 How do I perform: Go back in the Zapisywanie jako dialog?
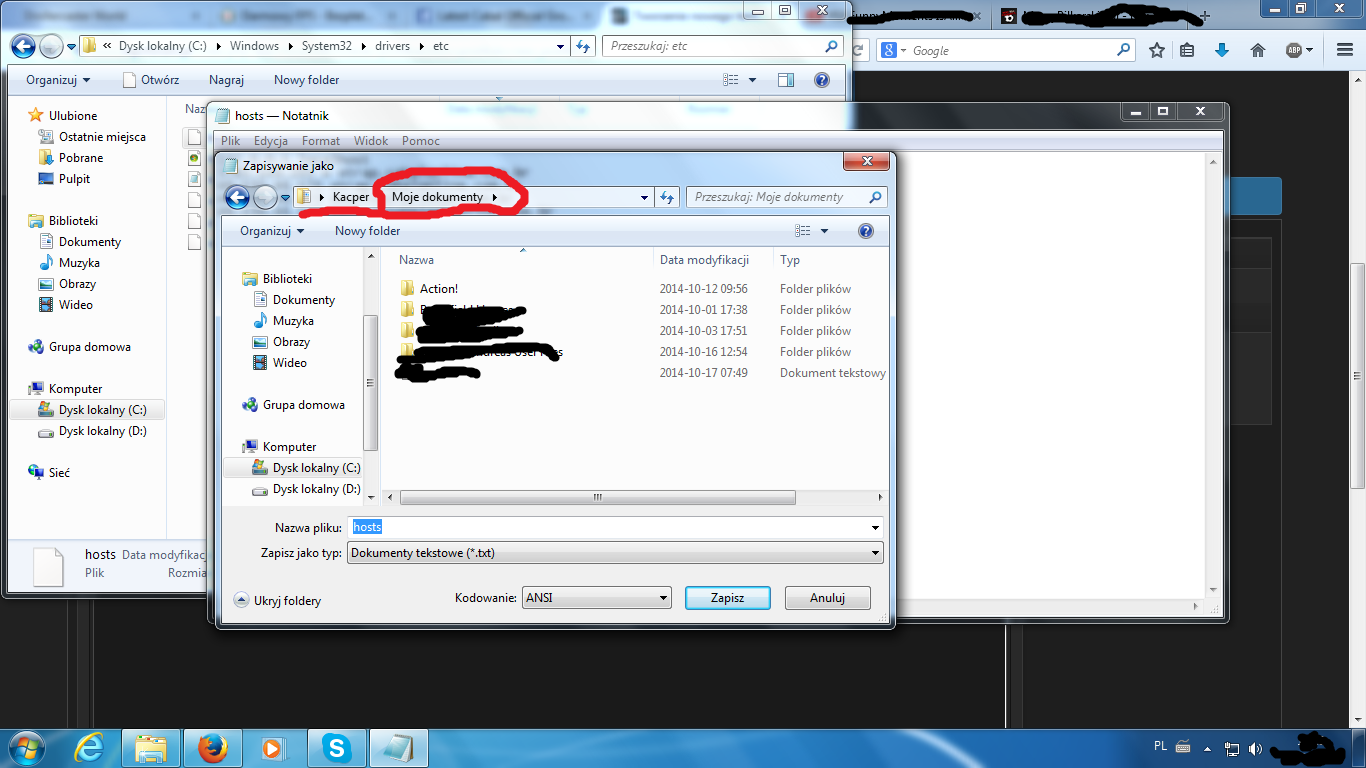[237, 197]
